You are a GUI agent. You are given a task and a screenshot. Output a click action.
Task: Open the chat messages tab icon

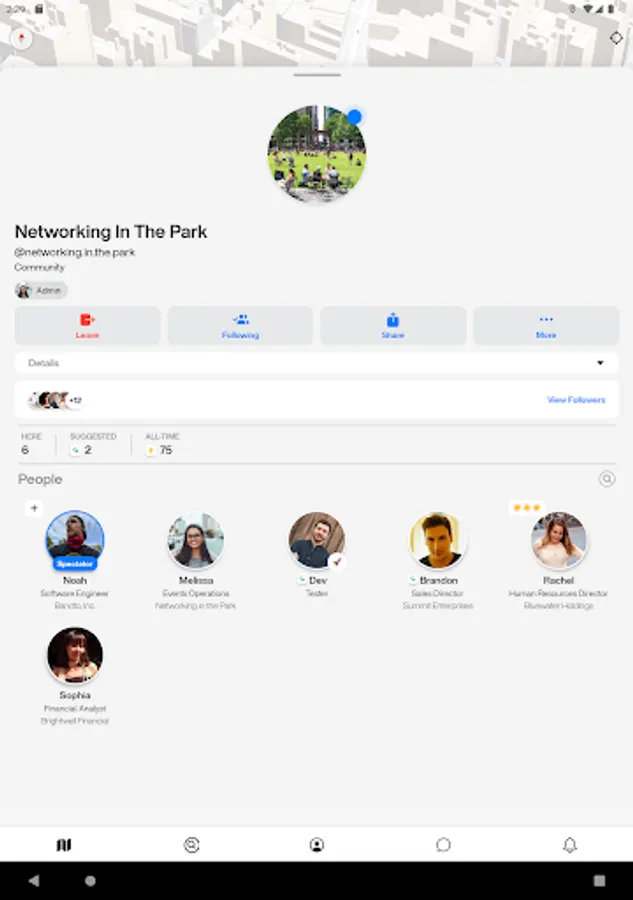pyautogui.click(x=443, y=844)
